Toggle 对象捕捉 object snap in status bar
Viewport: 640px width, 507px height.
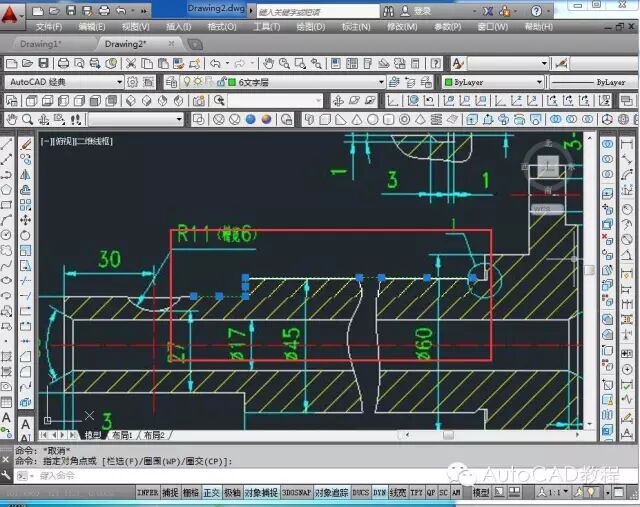coord(261,493)
